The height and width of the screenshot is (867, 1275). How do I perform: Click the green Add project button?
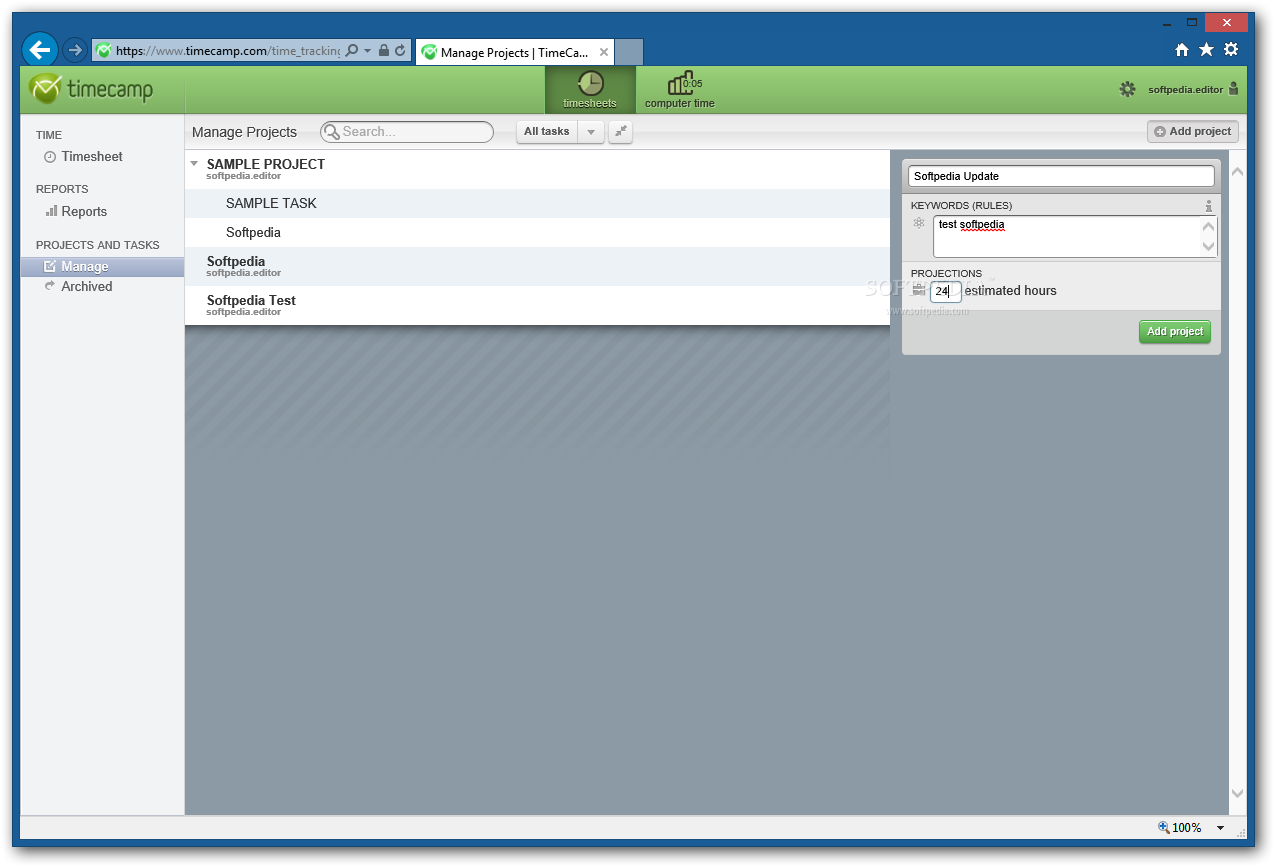[x=1175, y=332]
